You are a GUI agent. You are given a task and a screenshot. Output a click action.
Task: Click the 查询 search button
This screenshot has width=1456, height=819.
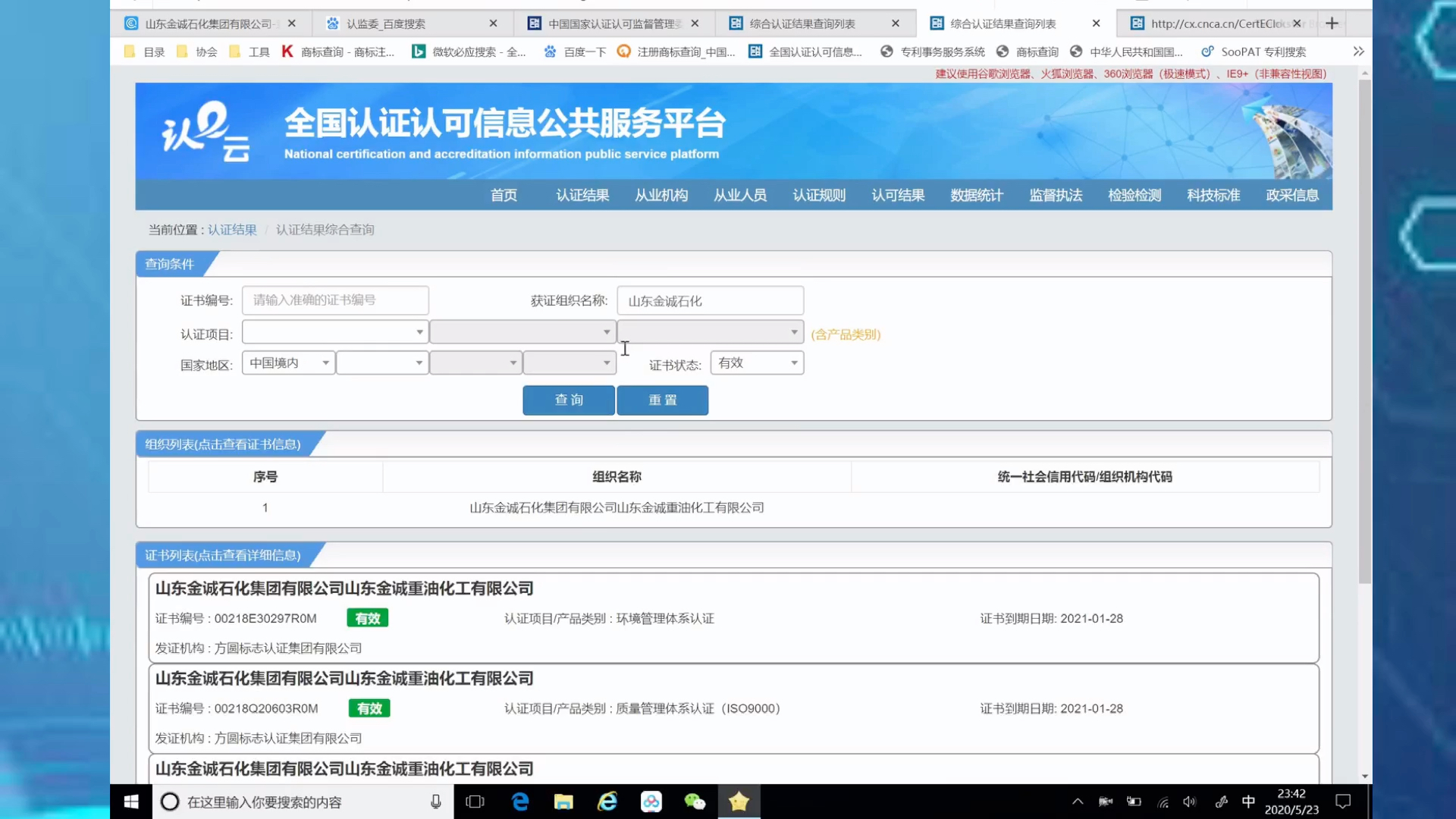pyautogui.click(x=569, y=400)
